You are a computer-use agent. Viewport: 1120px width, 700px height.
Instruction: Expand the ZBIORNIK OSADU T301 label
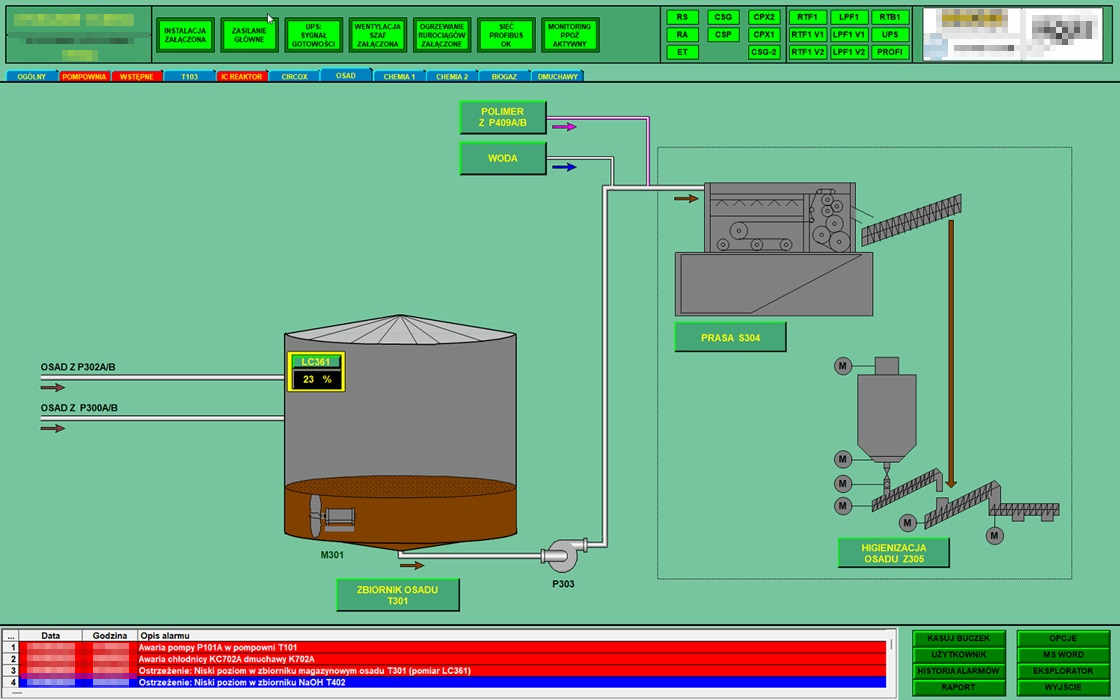point(397,595)
